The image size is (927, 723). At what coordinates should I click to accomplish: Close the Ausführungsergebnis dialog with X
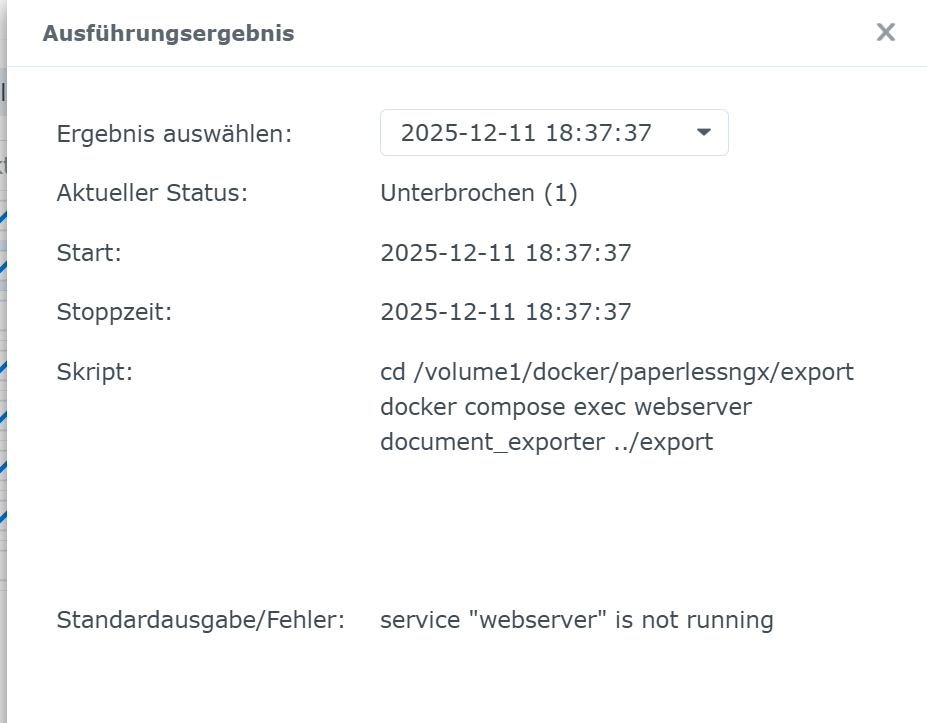click(885, 32)
